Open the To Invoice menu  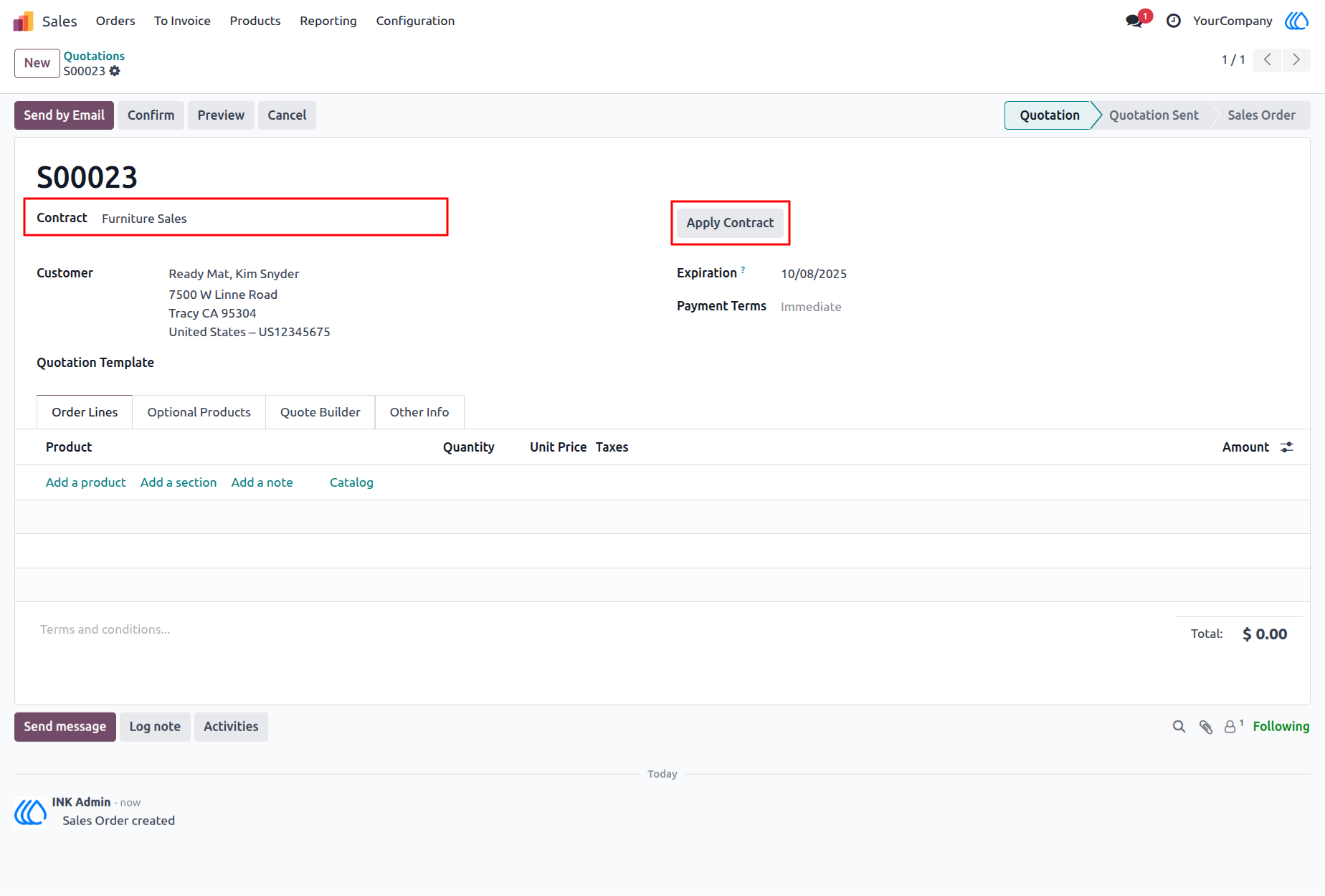182,21
